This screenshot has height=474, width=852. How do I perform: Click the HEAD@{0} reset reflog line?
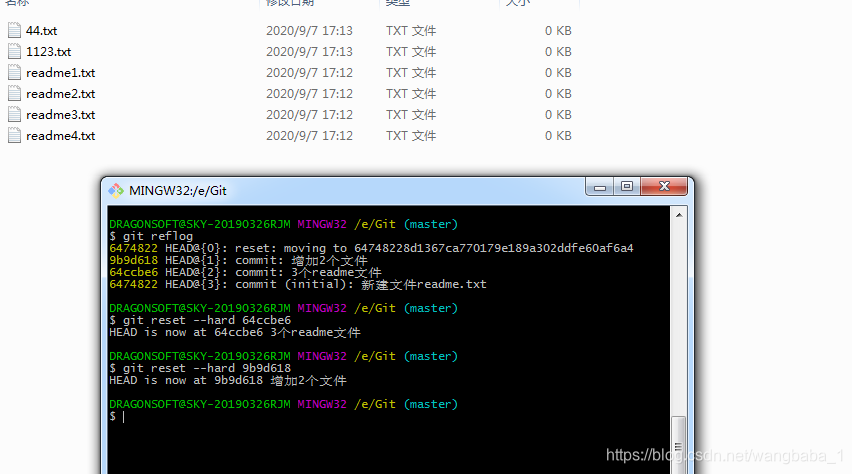371,248
